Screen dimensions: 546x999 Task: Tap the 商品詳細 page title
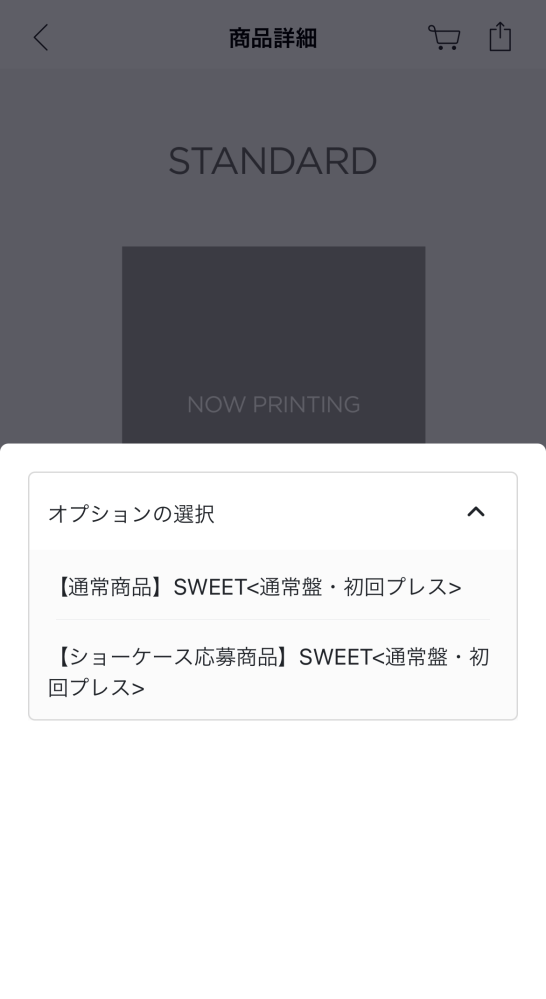[273, 38]
